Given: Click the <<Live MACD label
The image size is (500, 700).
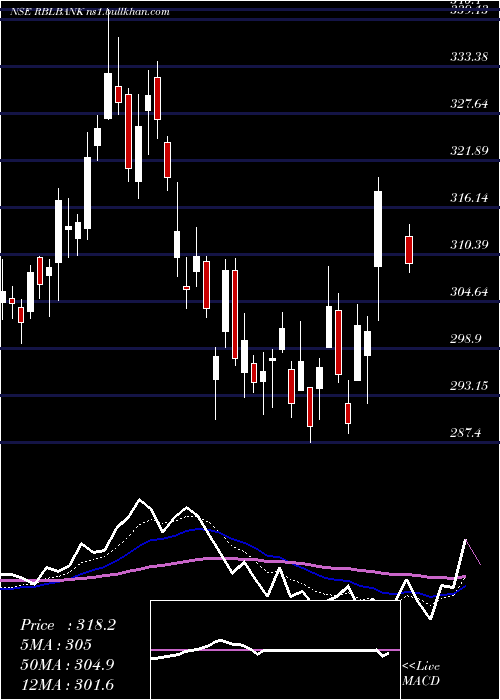Looking at the screenshot, I should click(421, 674).
